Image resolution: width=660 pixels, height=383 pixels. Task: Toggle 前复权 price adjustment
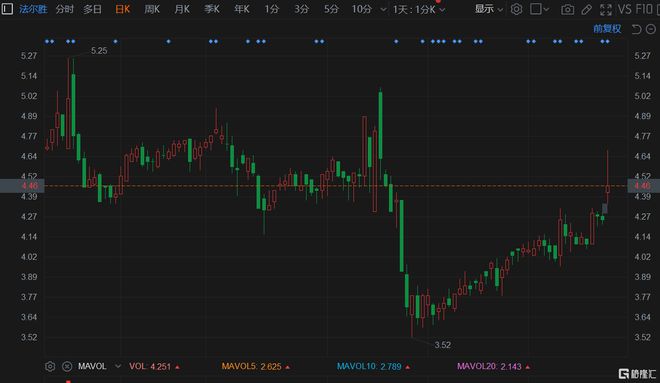pyautogui.click(x=607, y=29)
